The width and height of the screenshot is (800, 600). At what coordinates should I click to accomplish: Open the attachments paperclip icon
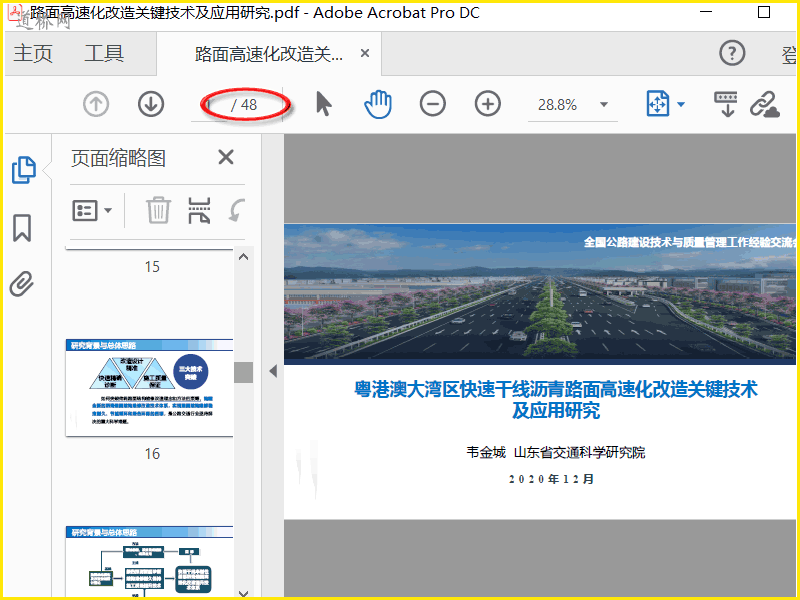pos(21,284)
